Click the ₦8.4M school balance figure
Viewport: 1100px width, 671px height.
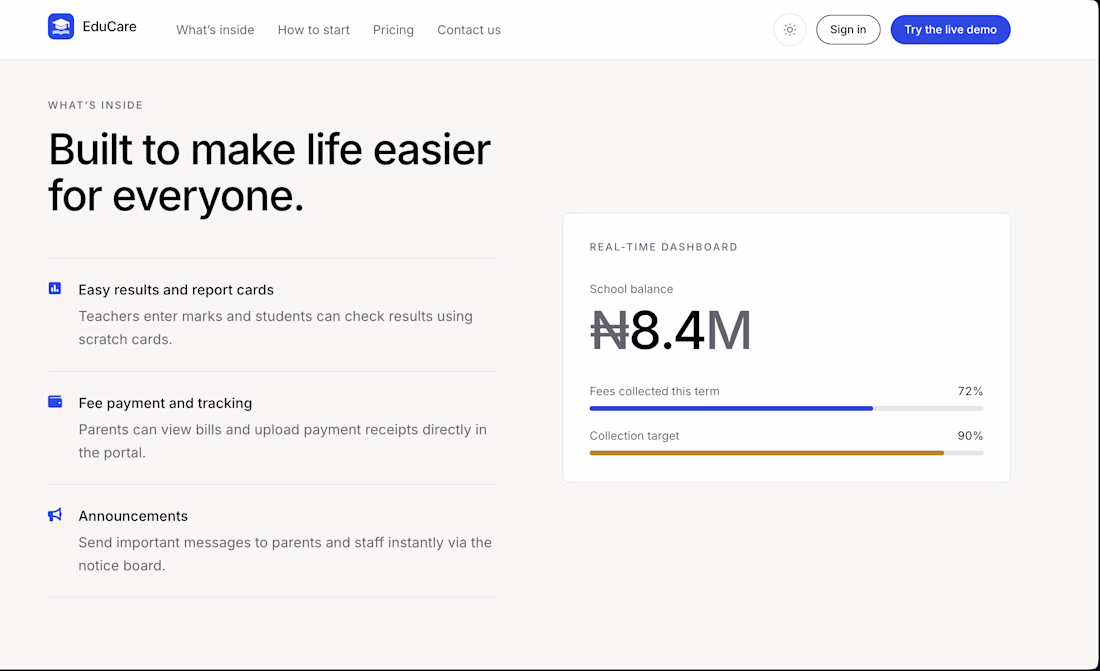coord(670,330)
